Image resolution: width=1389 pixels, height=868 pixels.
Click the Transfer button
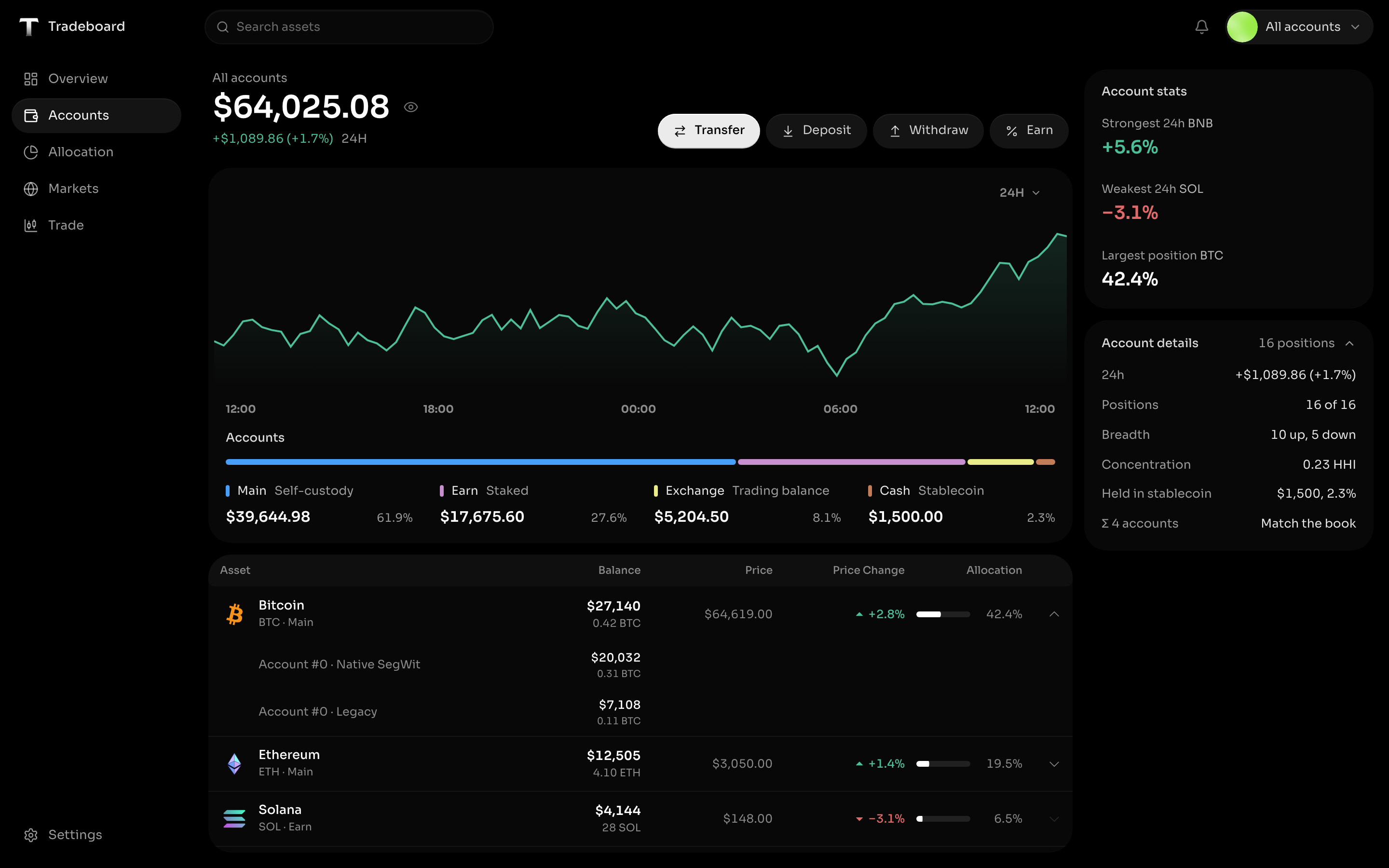pyautogui.click(x=709, y=131)
